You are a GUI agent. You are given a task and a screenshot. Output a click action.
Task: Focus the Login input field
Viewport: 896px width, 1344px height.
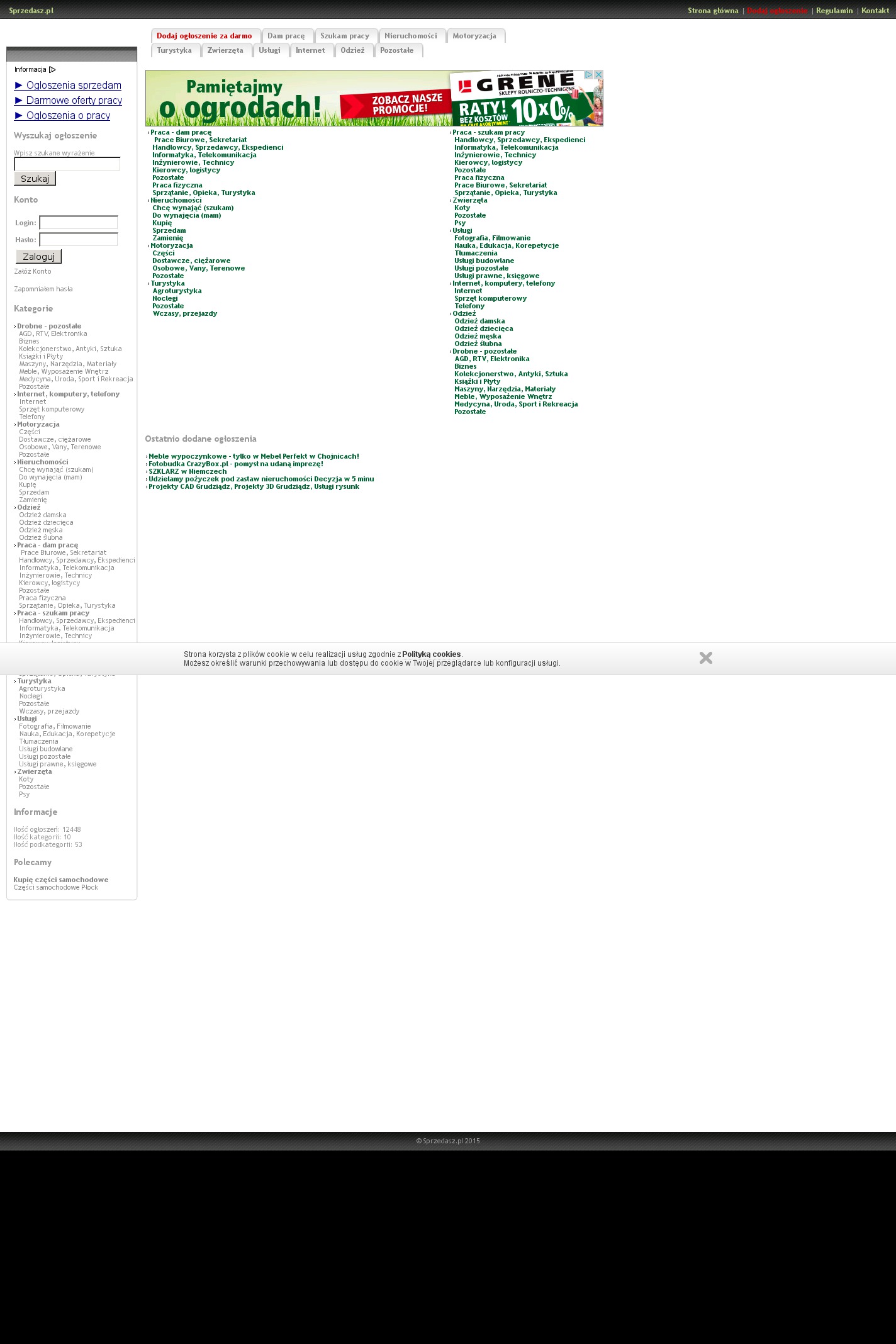pos(79,222)
